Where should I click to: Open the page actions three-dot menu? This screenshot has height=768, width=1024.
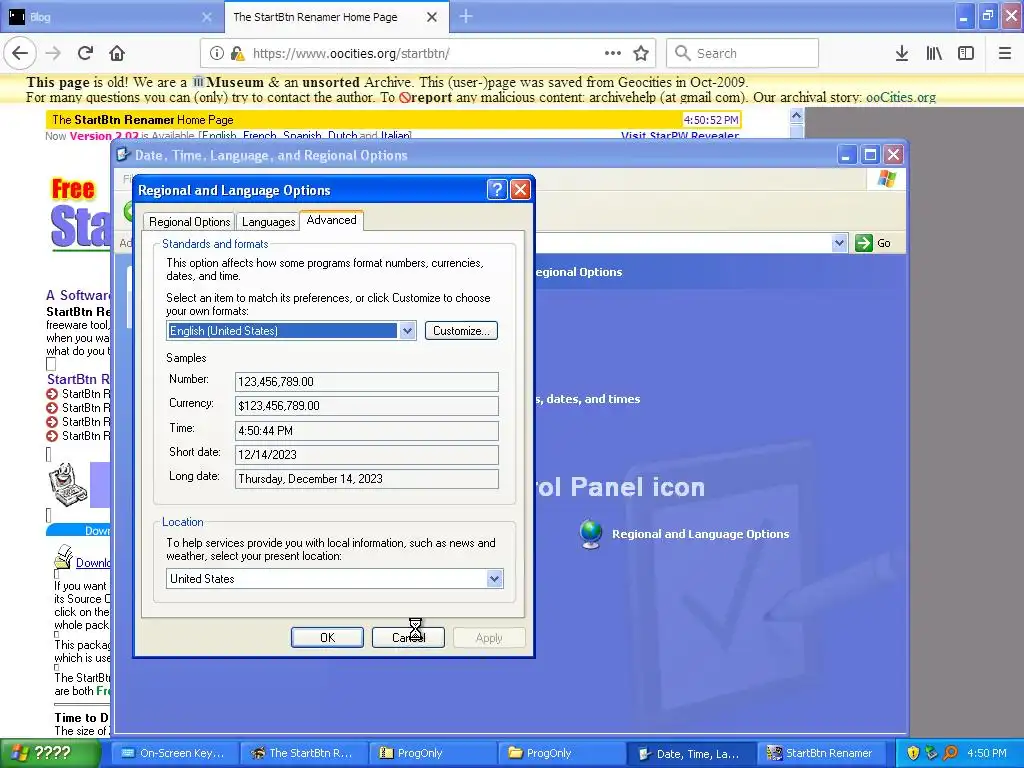pos(613,53)
